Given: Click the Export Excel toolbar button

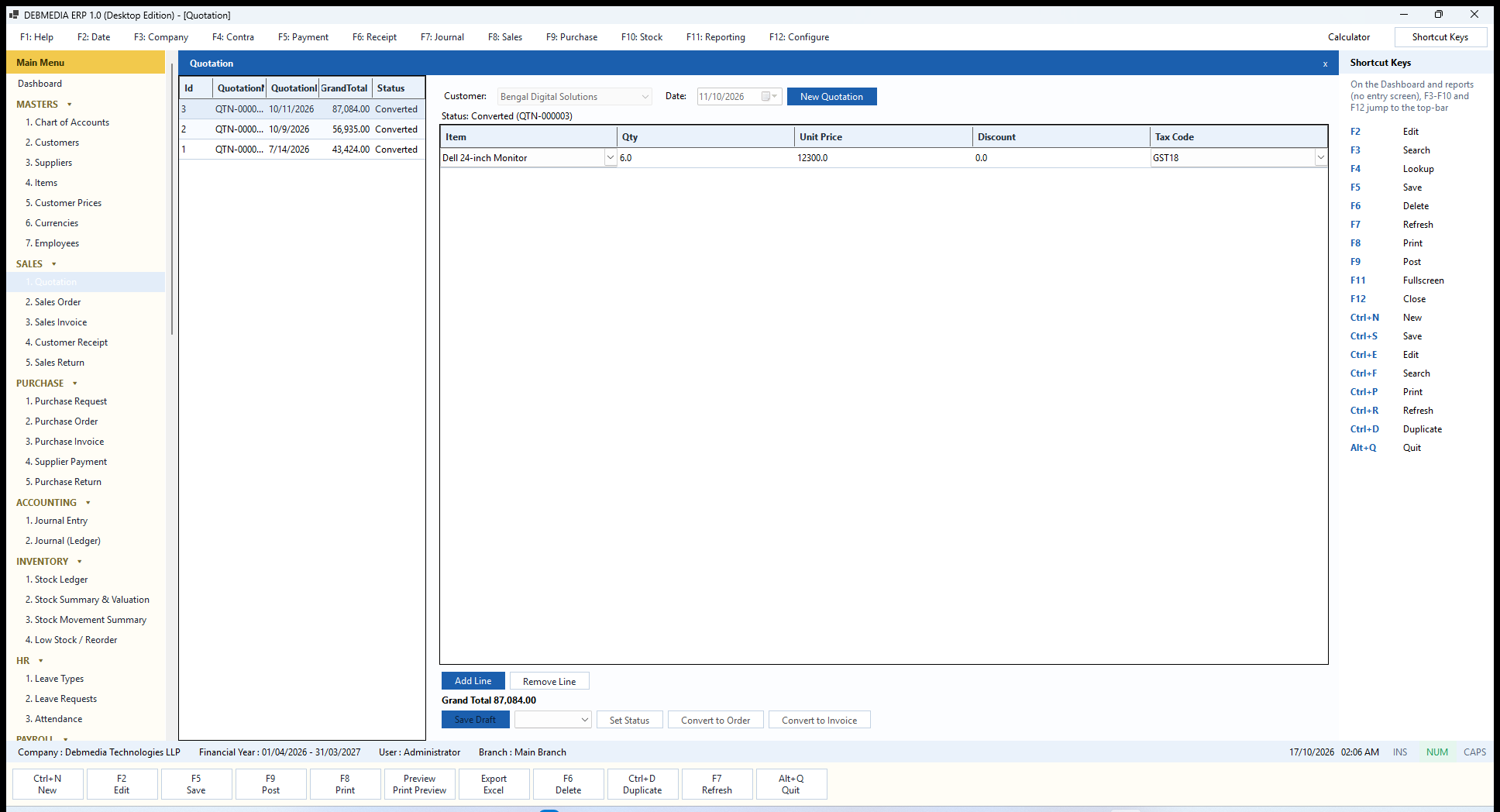Looking at the screenshot, I should click(494, 784).
